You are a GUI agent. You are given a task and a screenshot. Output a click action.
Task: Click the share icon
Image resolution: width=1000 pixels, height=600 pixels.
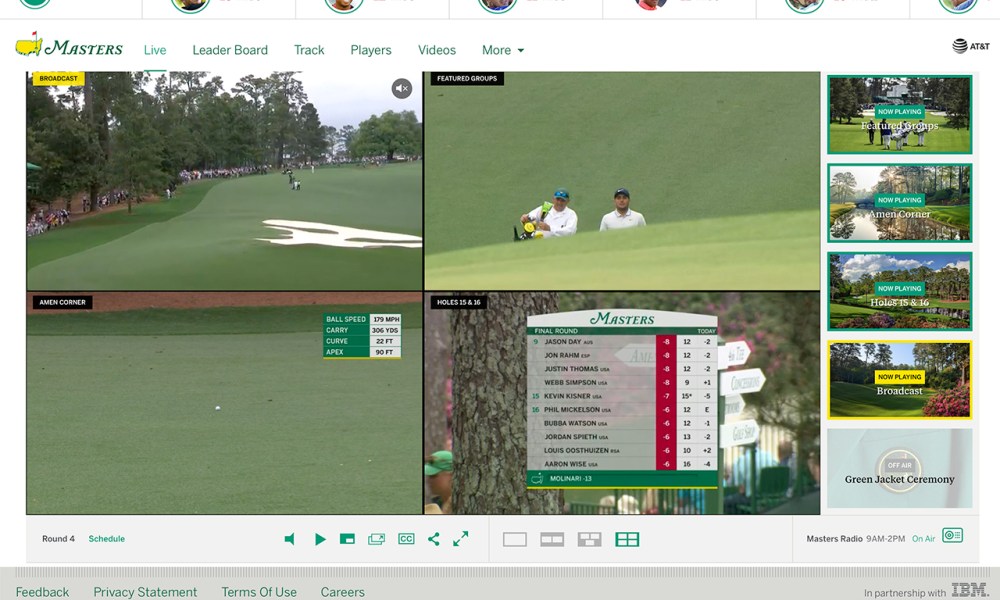coord(434,539)
